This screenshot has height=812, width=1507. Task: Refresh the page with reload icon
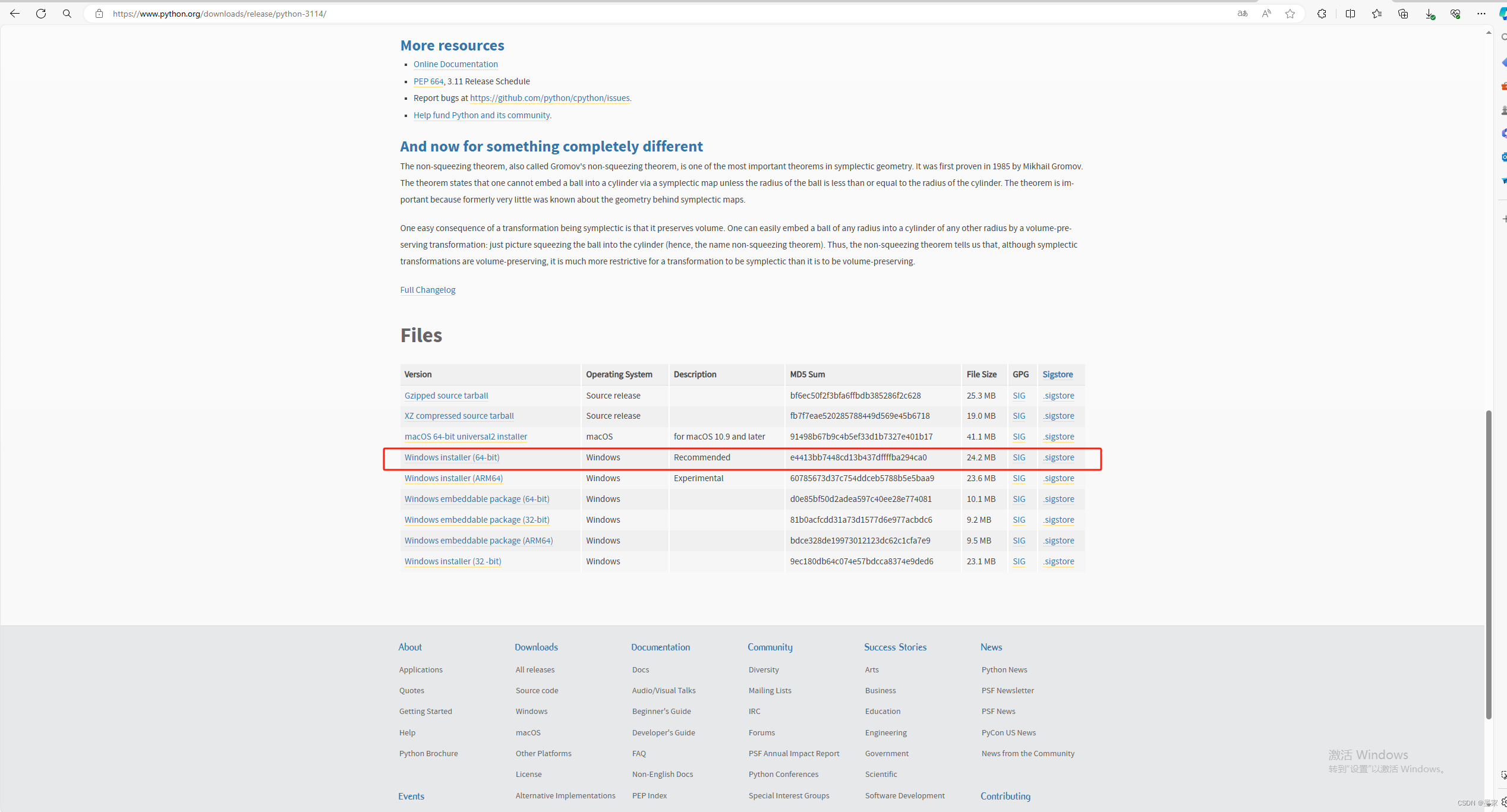click(x=41, y=14)
